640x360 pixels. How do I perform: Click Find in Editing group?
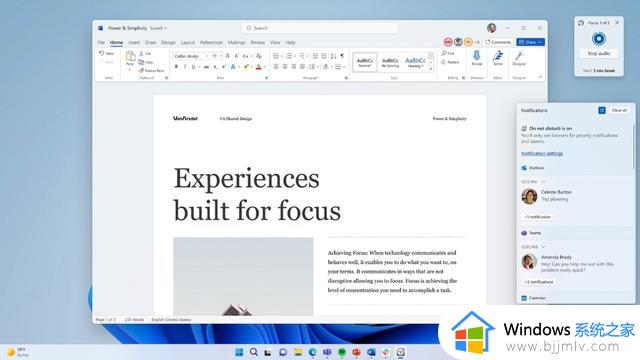448,53
